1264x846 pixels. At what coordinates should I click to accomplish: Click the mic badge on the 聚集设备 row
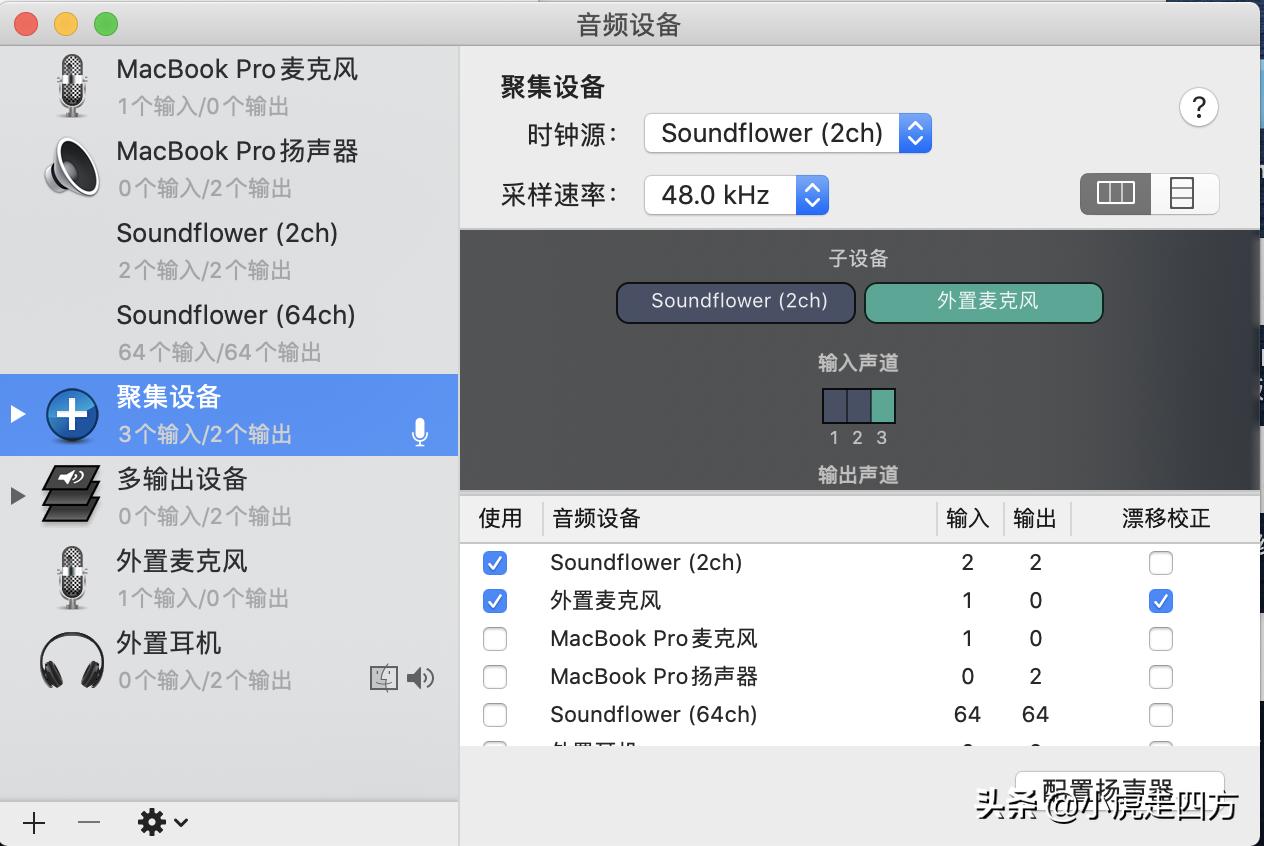pos(419,432)
